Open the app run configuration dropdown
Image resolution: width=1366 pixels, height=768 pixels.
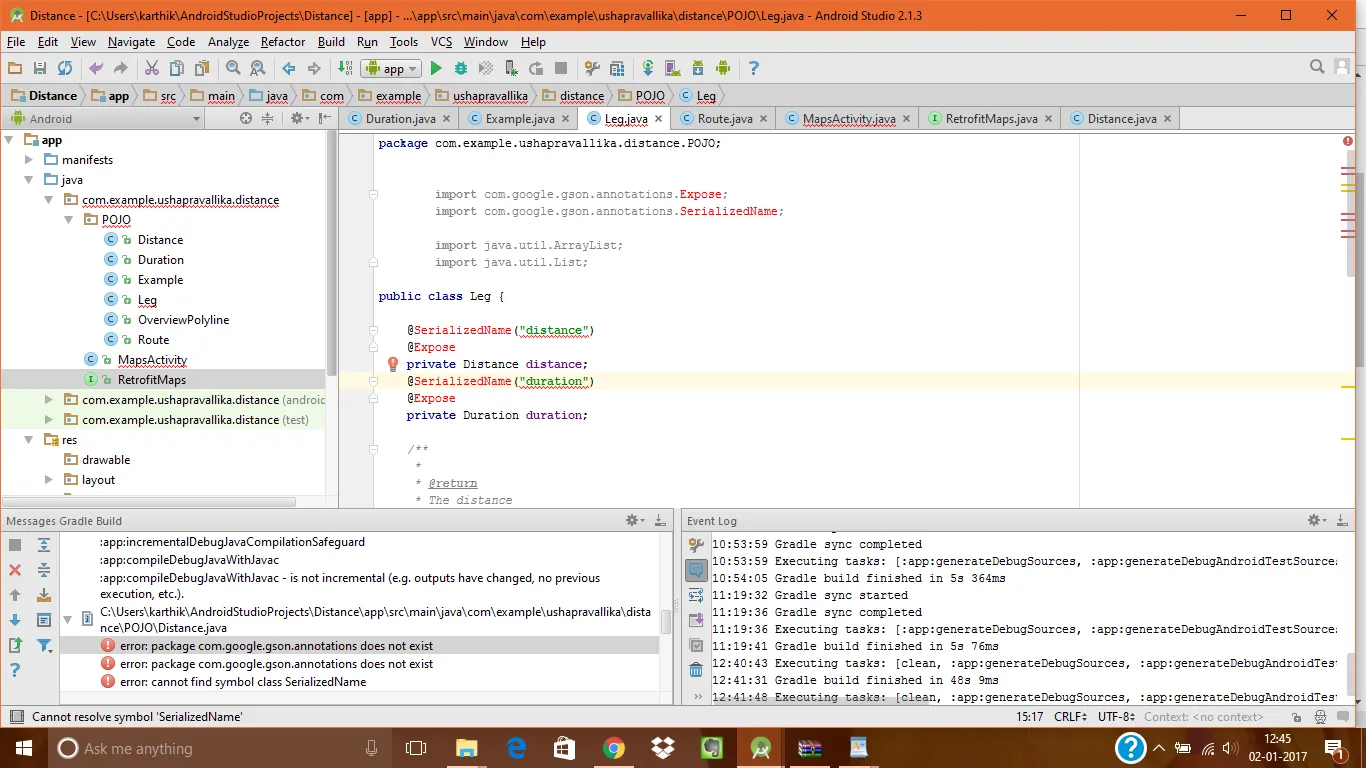391,68
